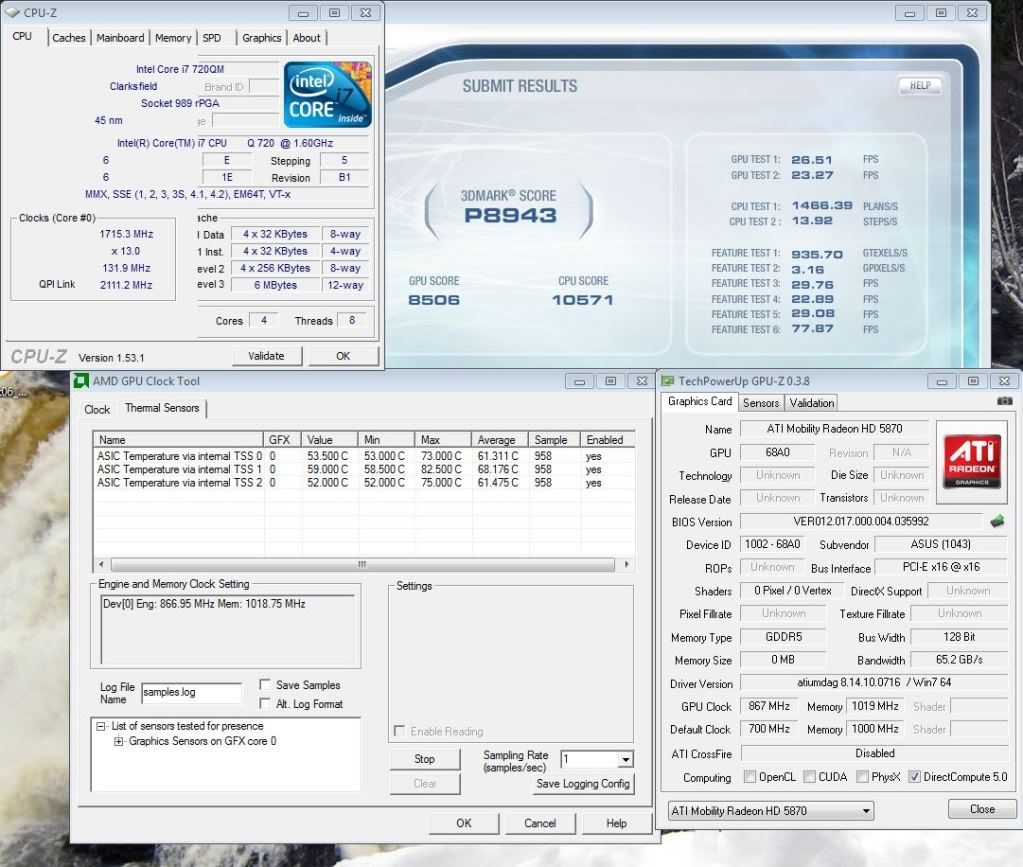The height and width of the screenshot is (867, 1023).
Task: Click the Max column header
Action: pyautogui.click(x=442, y=440)
